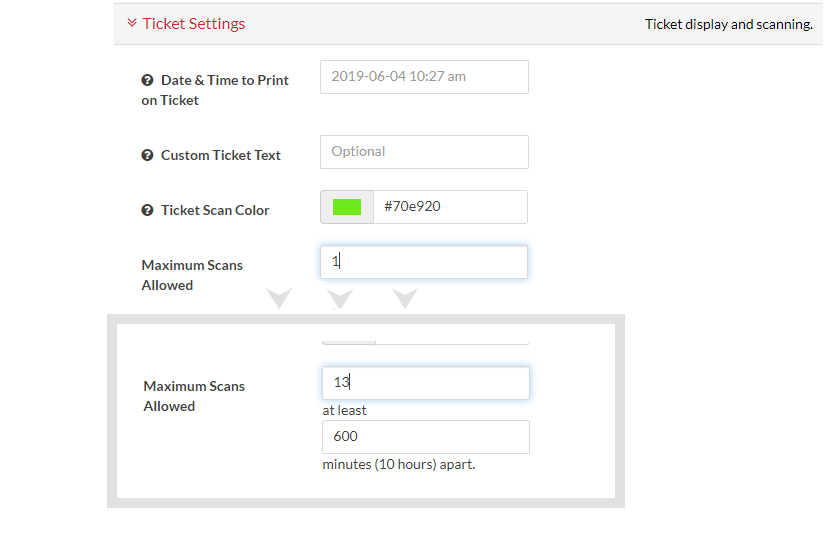Click the Ticket Scan Color label
The height and width of the screenshot is (558, 824).
215,210
